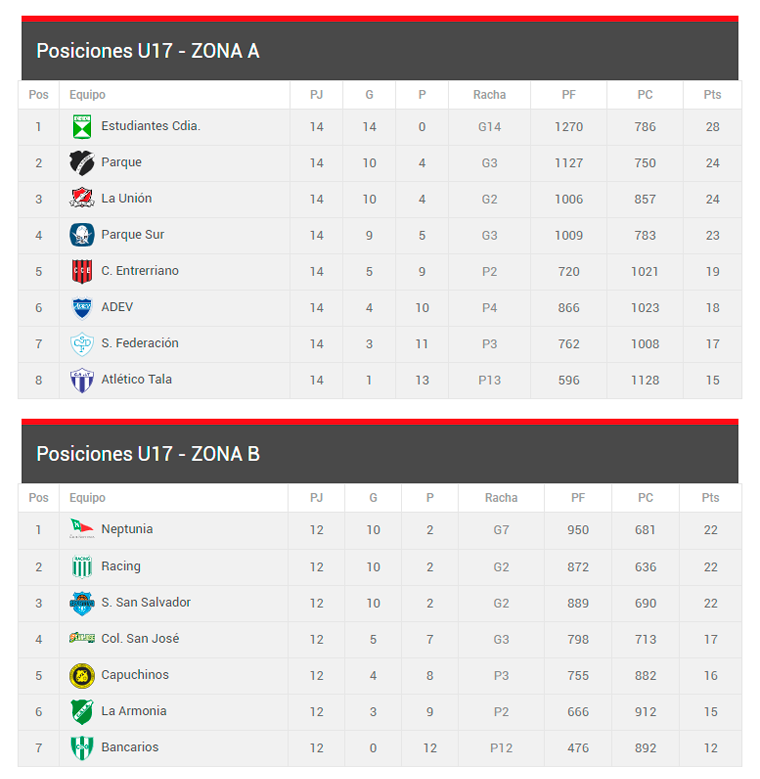This screenshot has height=779, width=760.
Task: Click the Parque Sur team badge
Action: coord(82,235)
